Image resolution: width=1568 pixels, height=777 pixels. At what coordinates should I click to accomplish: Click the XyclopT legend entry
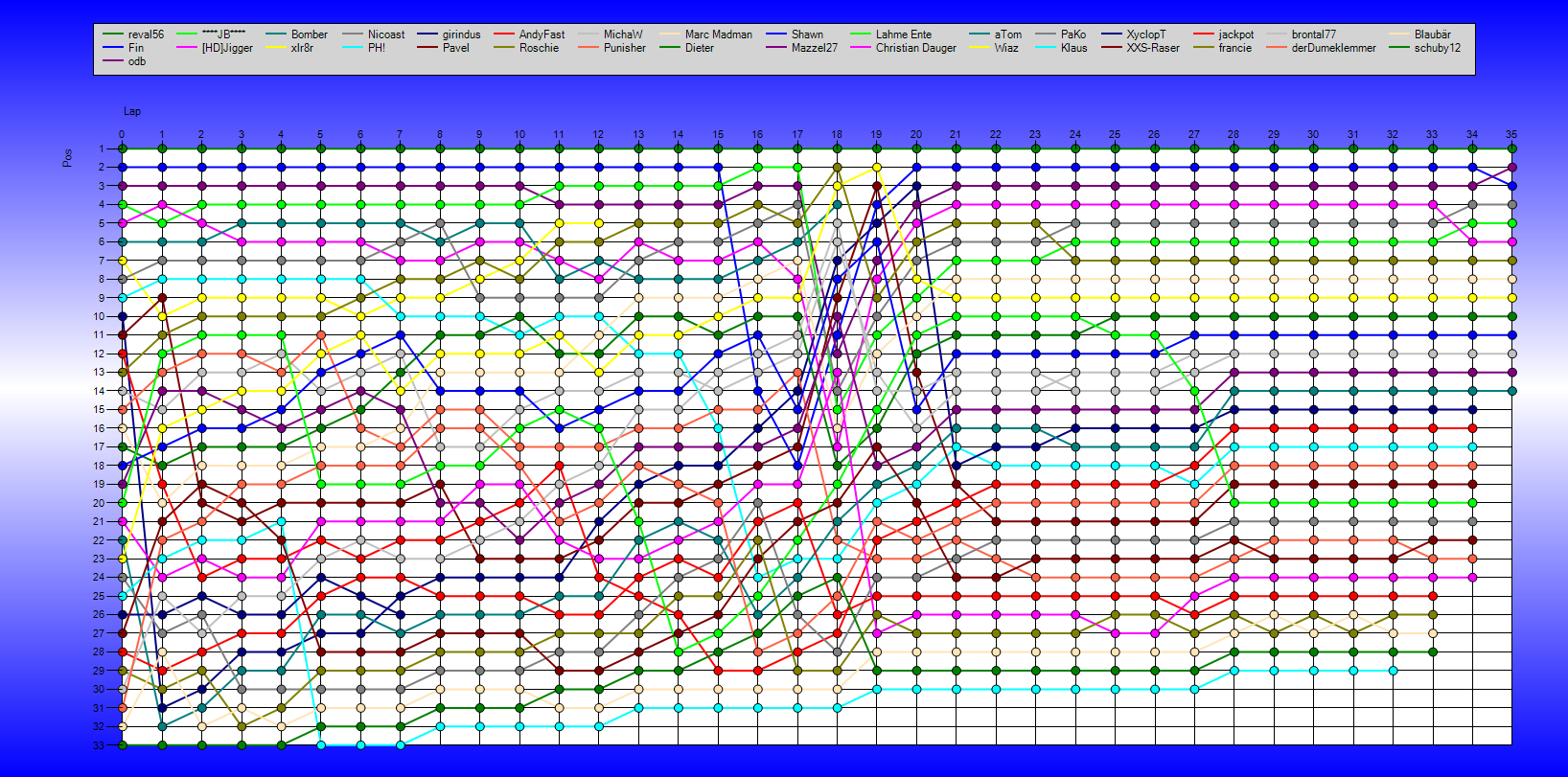pos(1134,34)
